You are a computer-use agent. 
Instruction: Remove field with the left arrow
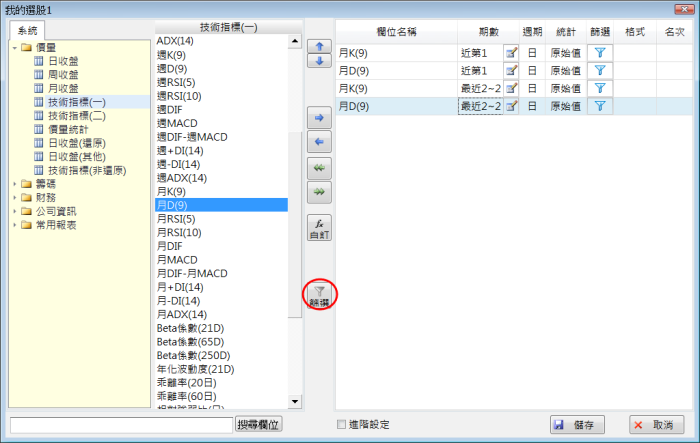[x=319, y=142]
